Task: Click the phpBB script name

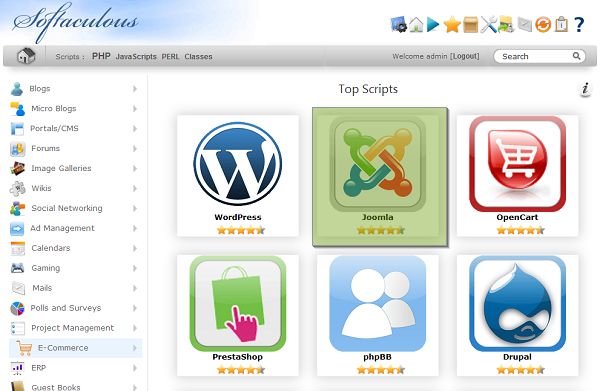Action: (377, 357)
